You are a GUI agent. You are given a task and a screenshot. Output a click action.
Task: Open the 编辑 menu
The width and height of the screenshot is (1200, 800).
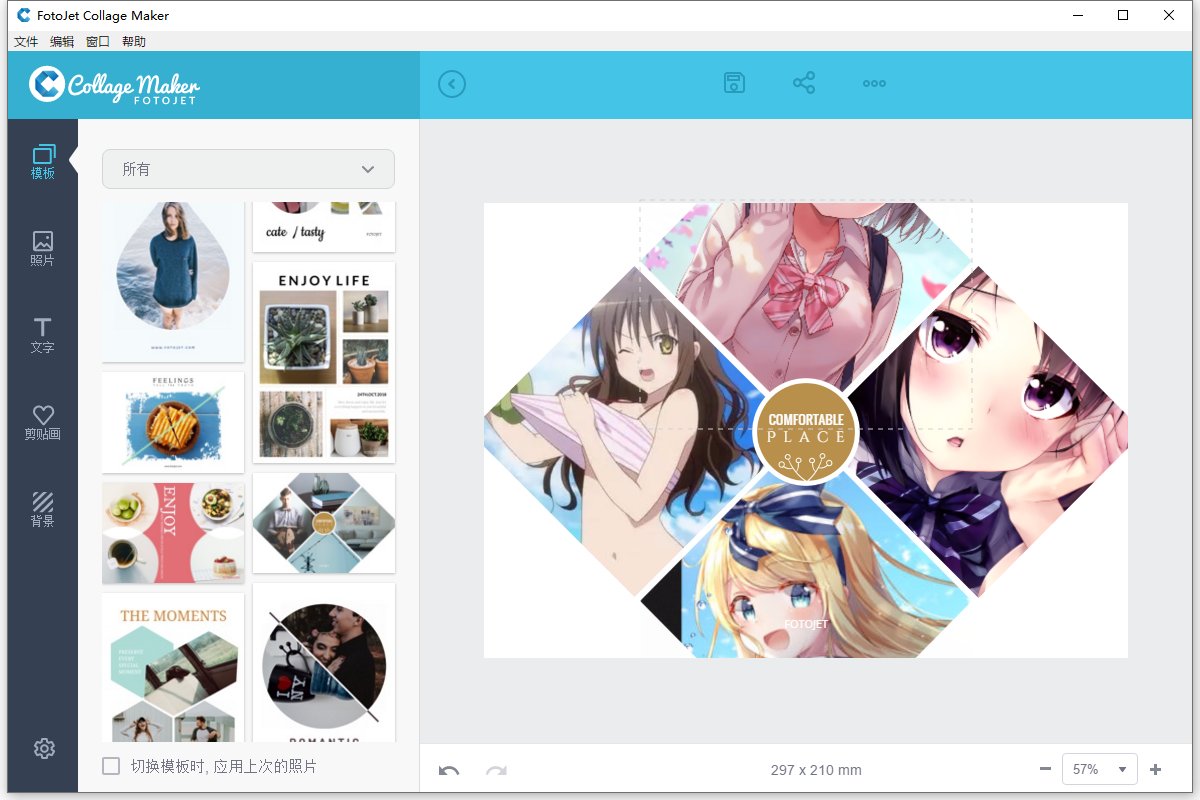tap(62, 42)
